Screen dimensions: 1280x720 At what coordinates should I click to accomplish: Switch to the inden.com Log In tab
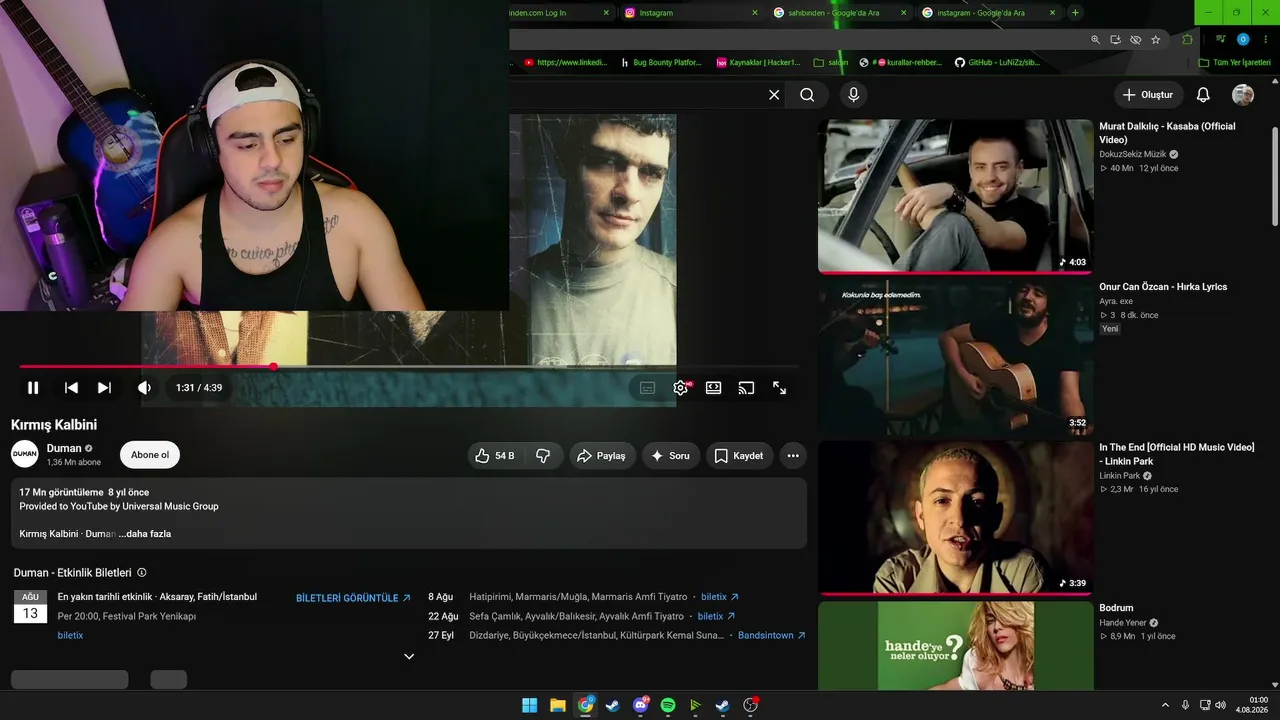pos(560,13)
